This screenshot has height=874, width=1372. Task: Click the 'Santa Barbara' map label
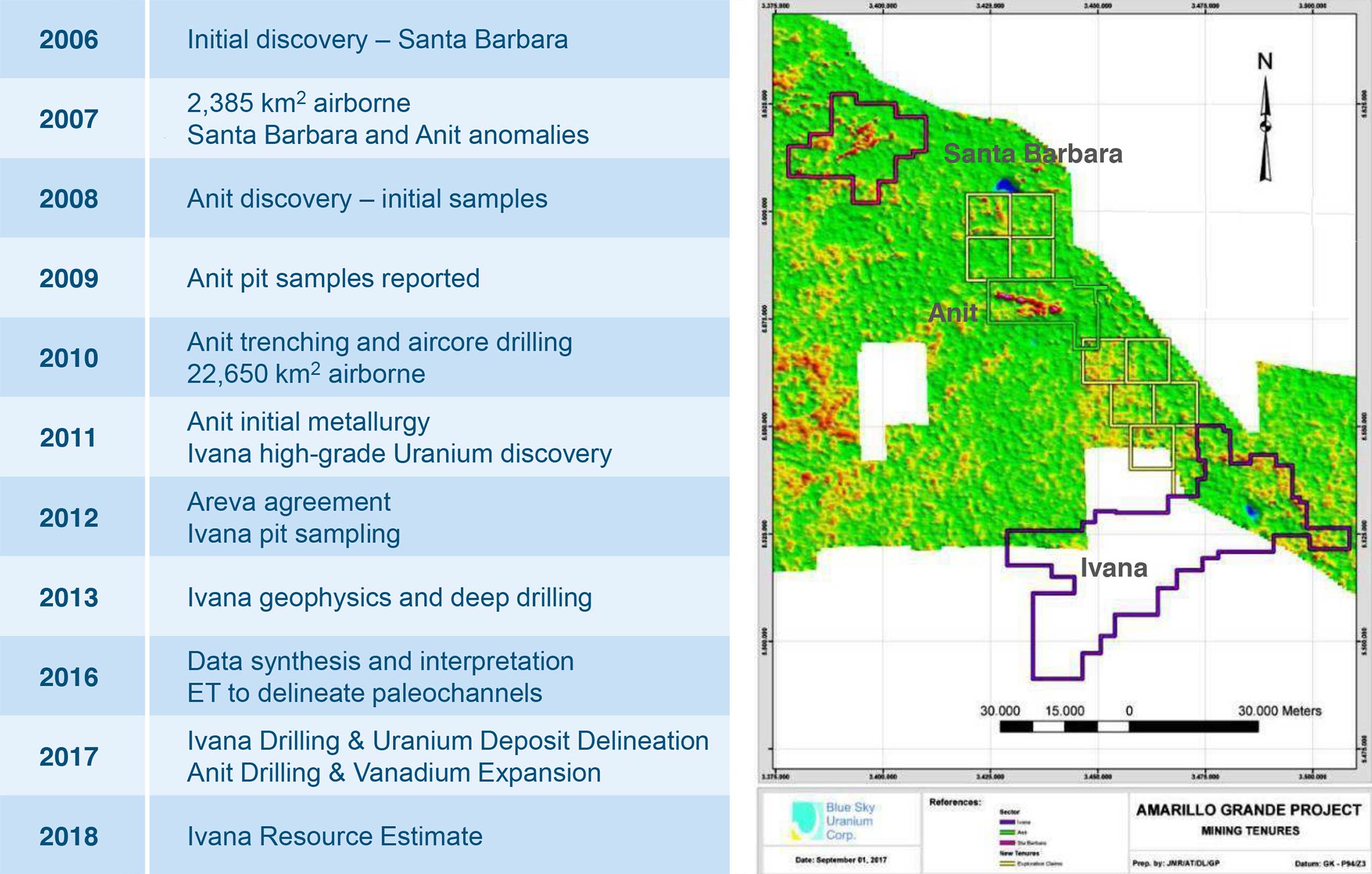point(1033,153)
